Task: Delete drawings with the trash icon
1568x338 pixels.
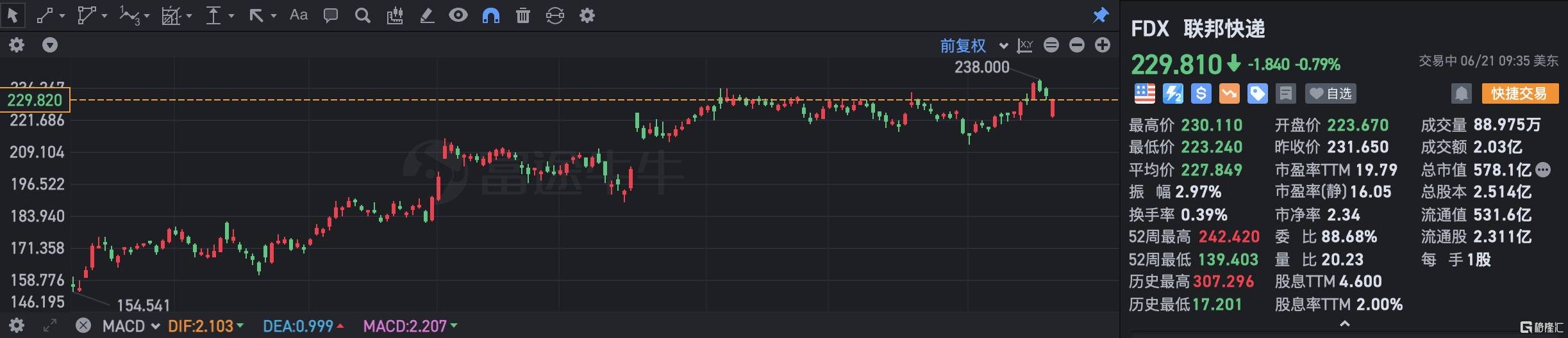Action: point(523,15)
